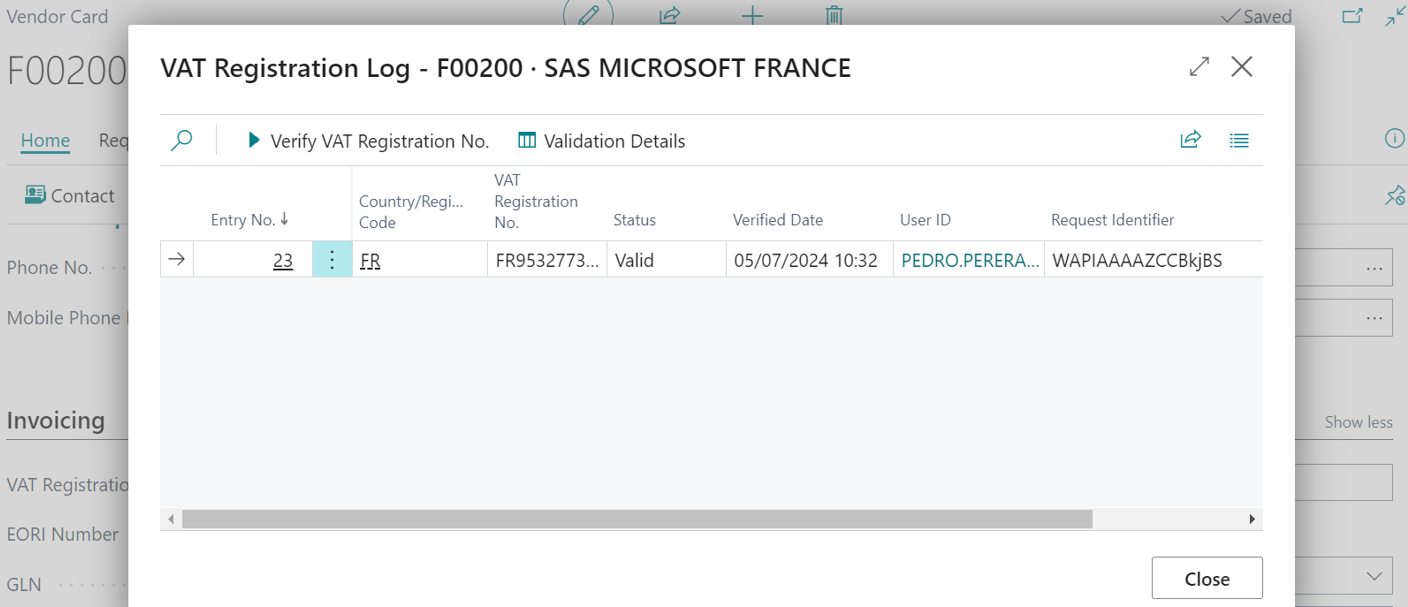Click the share icon in dialog toolbar
The height and width of the screenshot is (607, 1408).
(x=1190, y=140)
